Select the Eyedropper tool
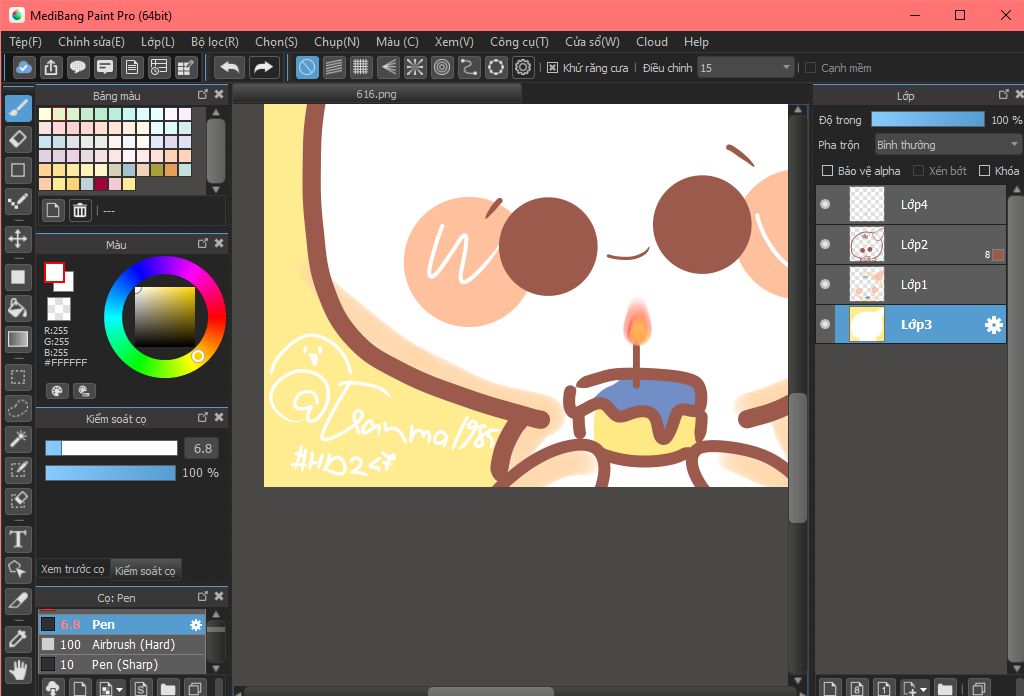Image resolution: width=1024 pixels, height=696 pixels. tap(18, 639)
